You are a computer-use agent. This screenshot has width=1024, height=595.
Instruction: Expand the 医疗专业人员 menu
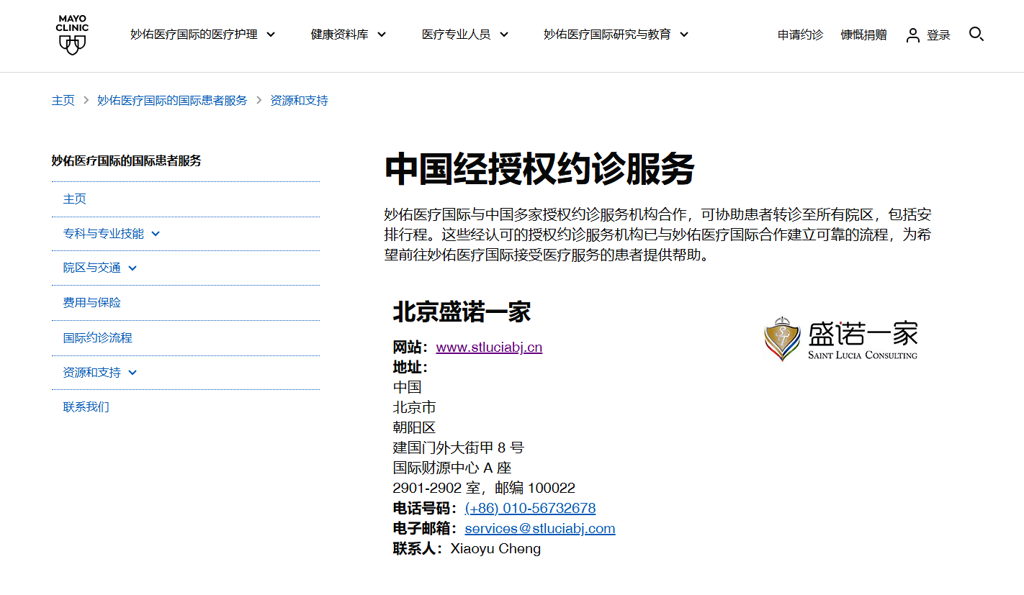[x=465, y=34]
